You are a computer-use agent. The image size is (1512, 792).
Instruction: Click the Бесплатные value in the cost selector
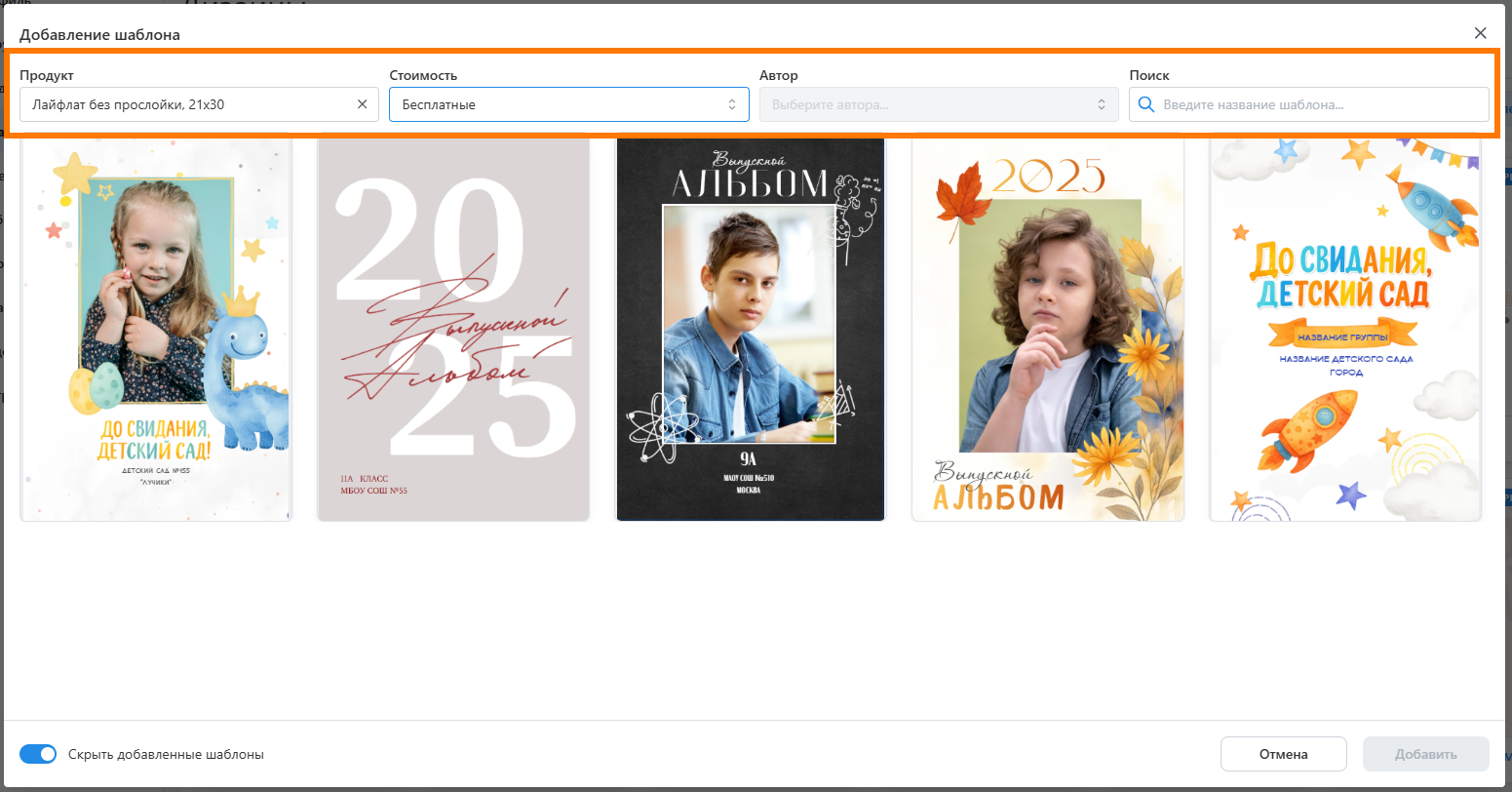pos(439,104)
